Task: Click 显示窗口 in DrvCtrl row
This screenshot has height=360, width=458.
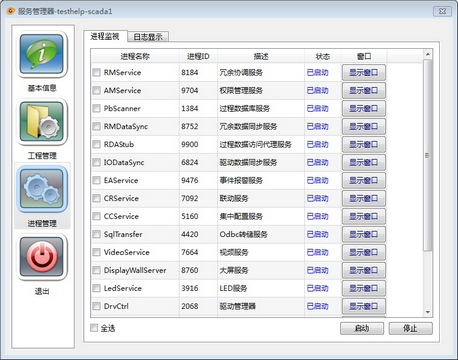Action: pyautogui.click(x=364, y=306)
